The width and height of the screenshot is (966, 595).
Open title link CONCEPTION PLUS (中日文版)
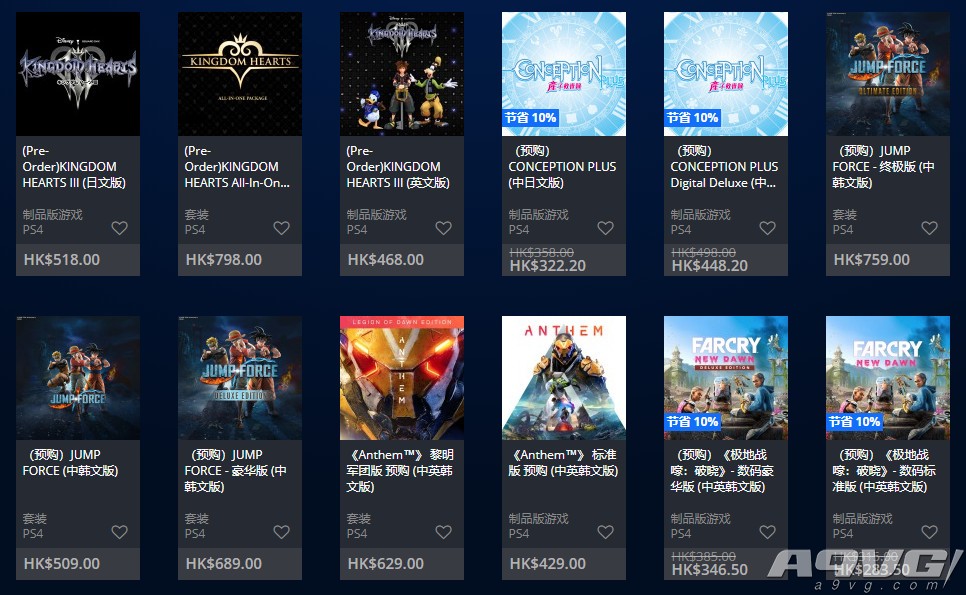point(562,167)
